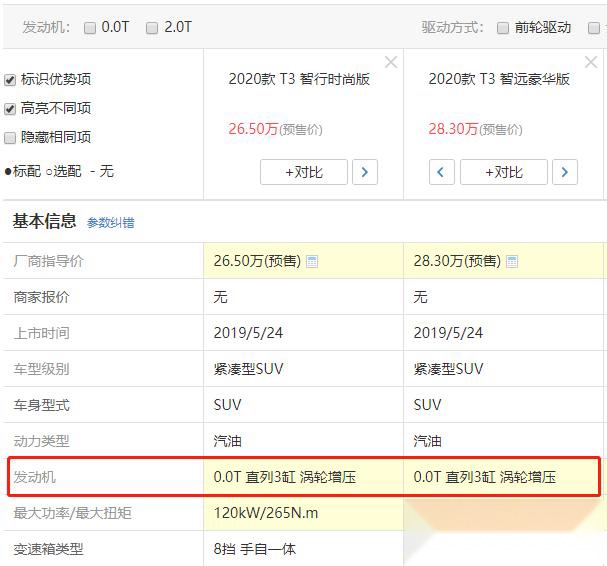Select the 厂商指导价 row label
The width and height of the screenshot is (607, 566).
tap(48, 261)
